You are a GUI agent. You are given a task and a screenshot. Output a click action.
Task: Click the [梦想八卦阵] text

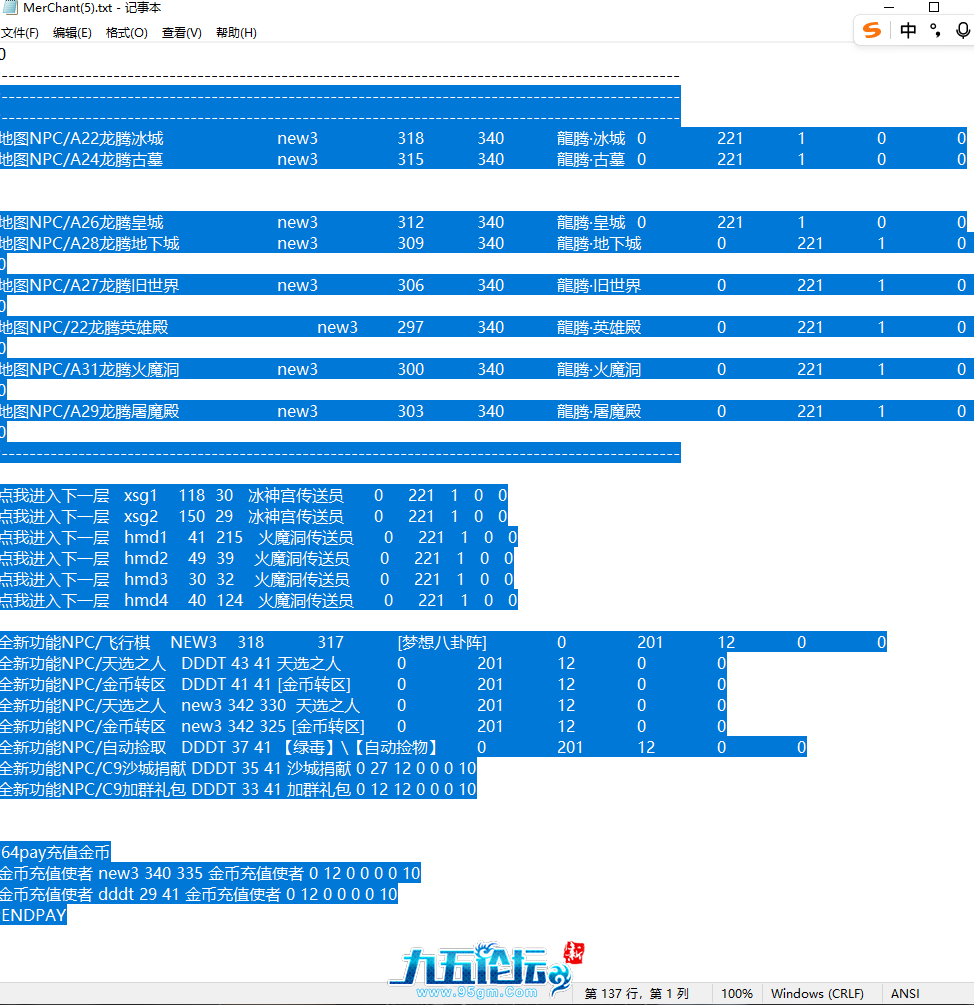pos(442,642)
